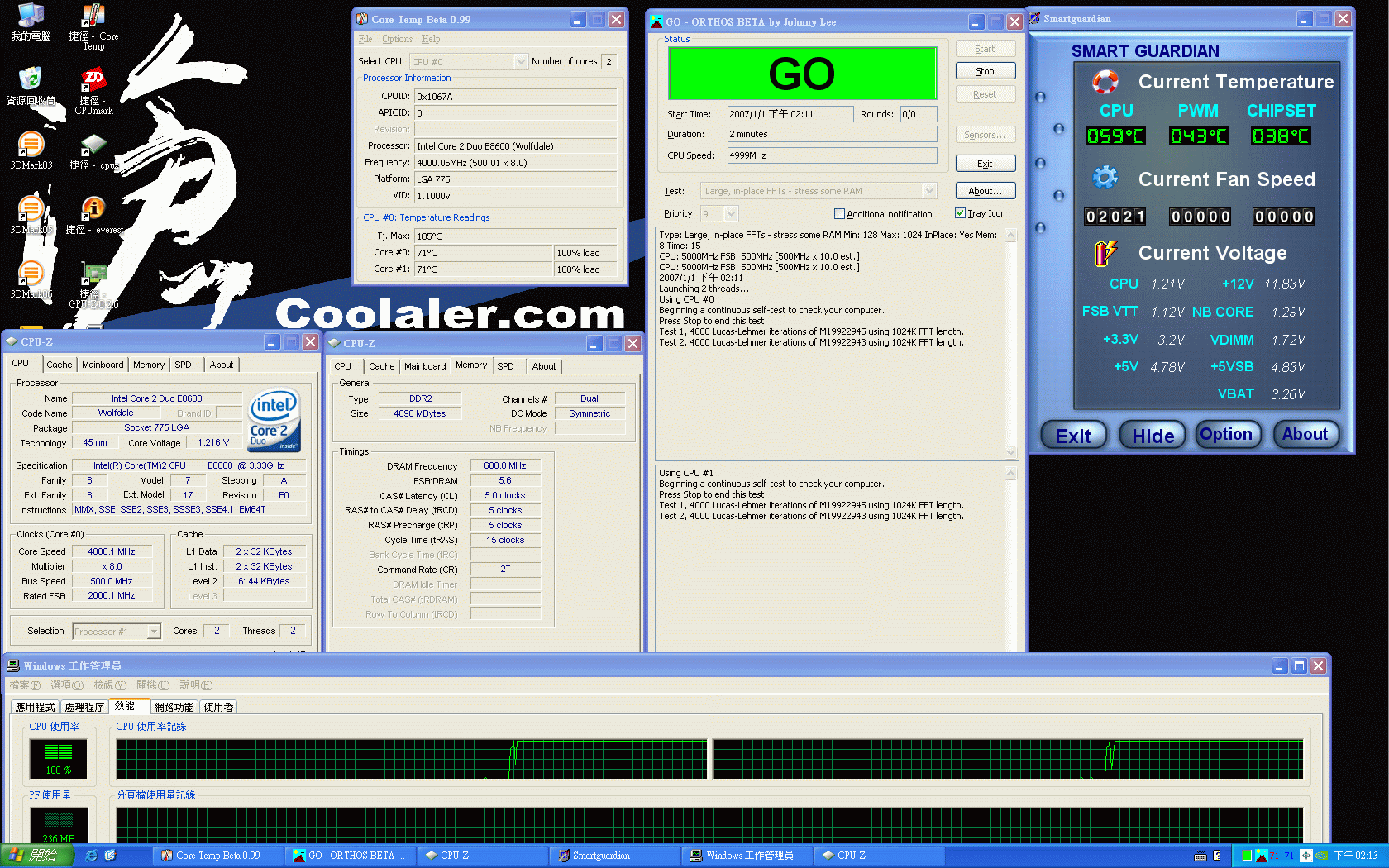Open the About tab in right CPU-Z window
1389x868 pixels.
pos(544,366)
